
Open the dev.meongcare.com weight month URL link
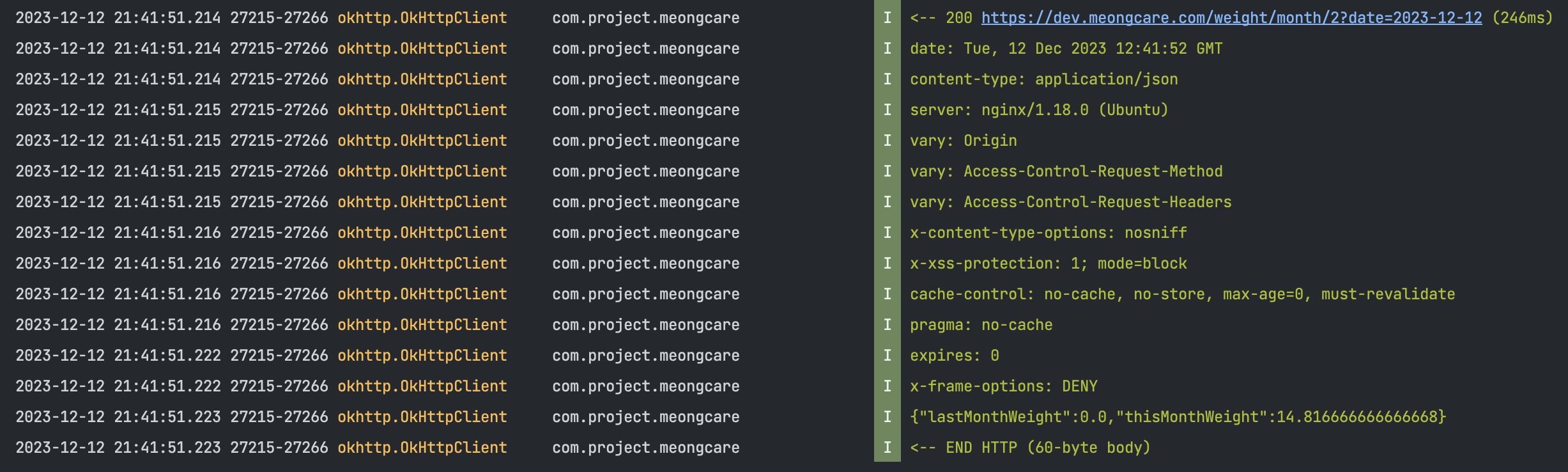click(x=1231, y=18)
